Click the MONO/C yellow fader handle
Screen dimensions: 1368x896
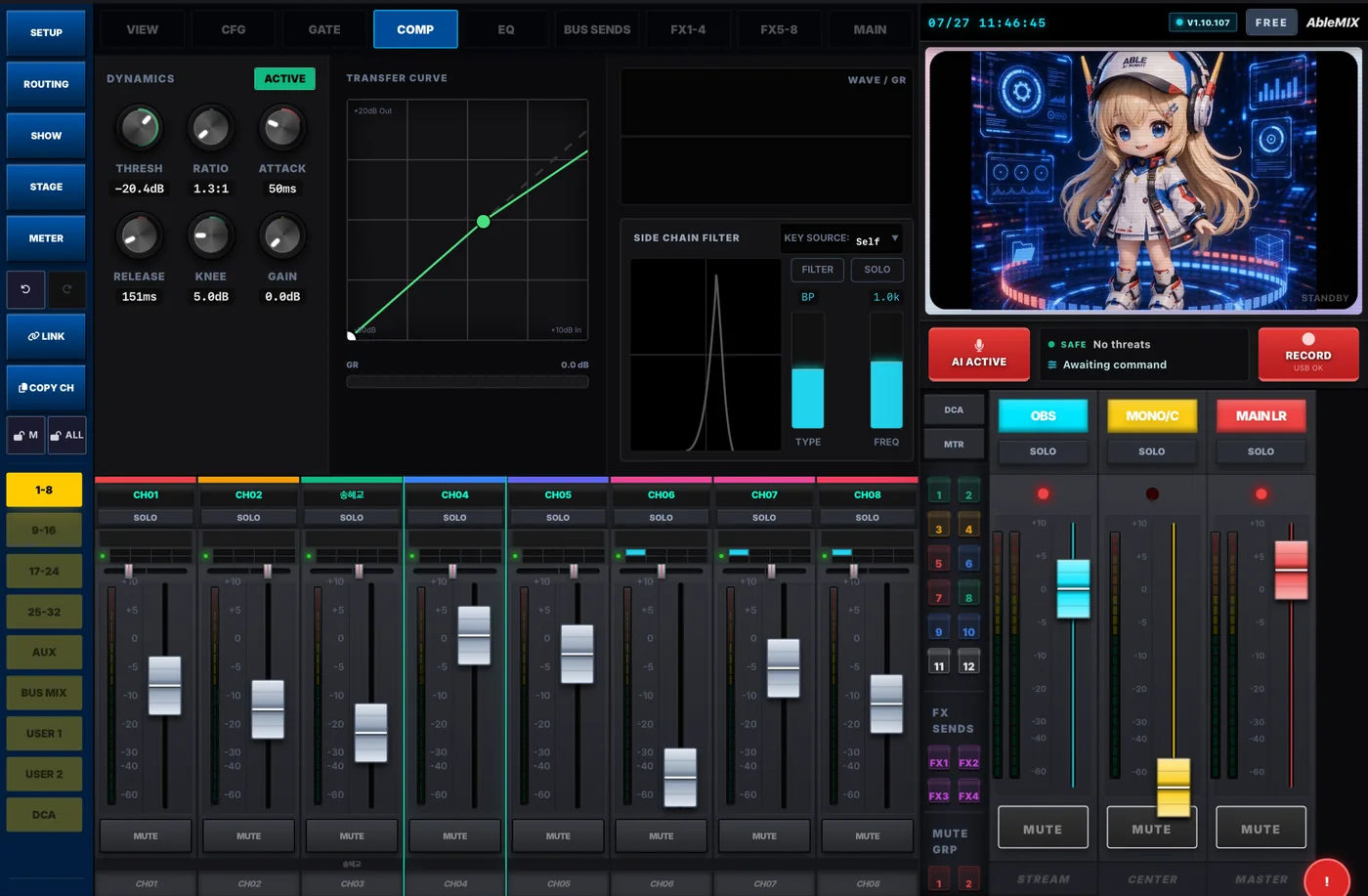click(x=1174, y=787)
